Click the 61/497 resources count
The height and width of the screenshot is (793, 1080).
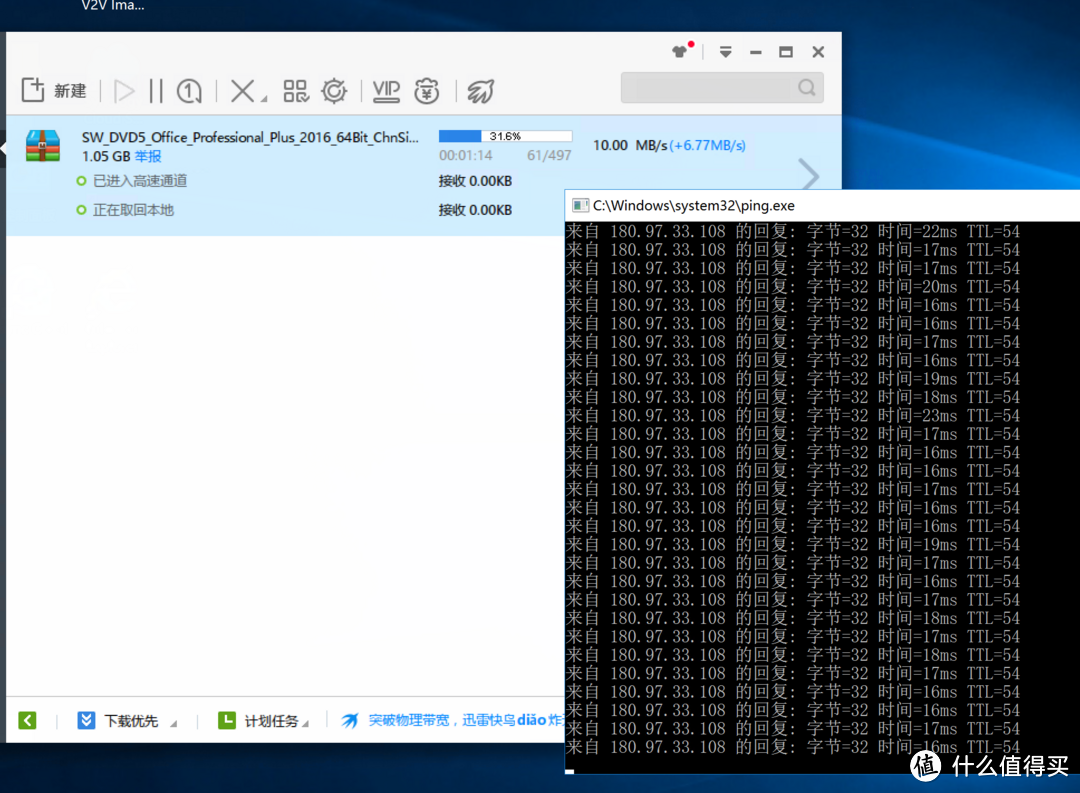[x=549, y=156]
